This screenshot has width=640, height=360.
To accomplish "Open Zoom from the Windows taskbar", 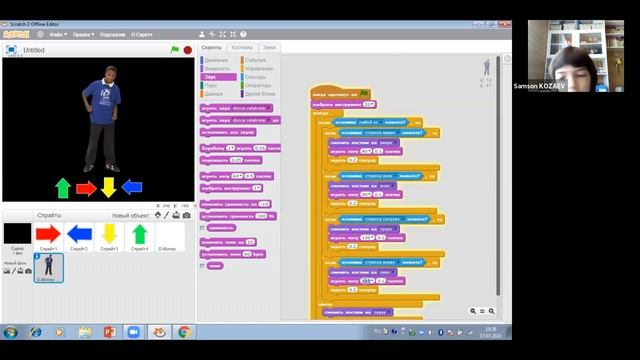I will (x=133, y=332).
